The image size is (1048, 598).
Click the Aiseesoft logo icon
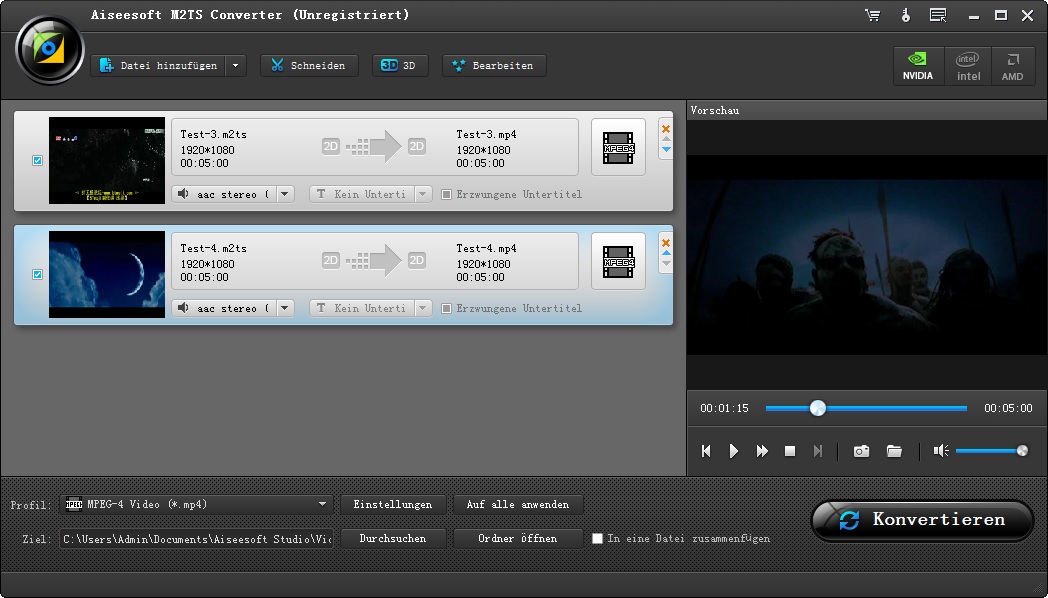(49, 49)
